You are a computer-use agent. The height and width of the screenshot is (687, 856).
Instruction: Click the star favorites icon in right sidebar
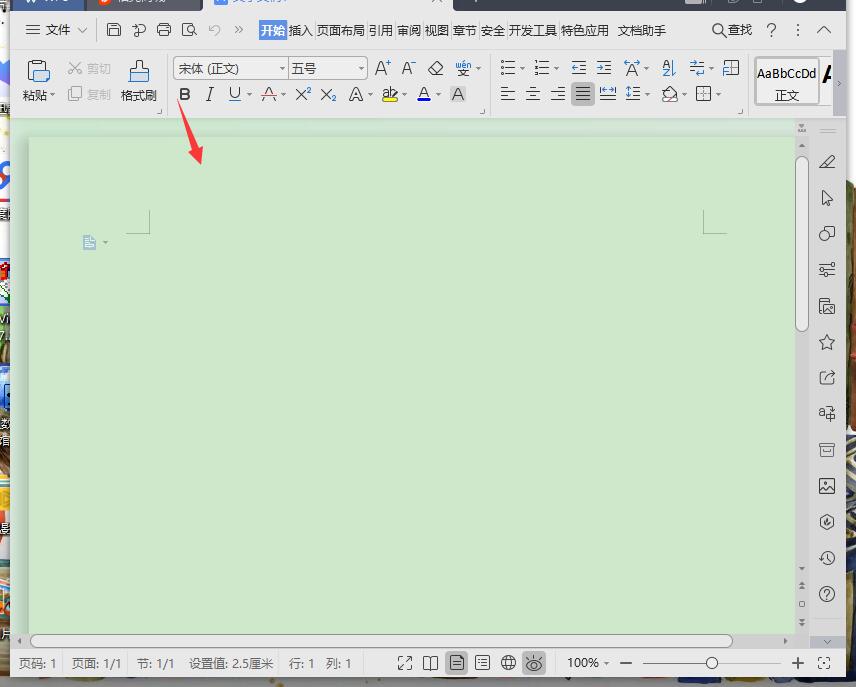[826, 342]
